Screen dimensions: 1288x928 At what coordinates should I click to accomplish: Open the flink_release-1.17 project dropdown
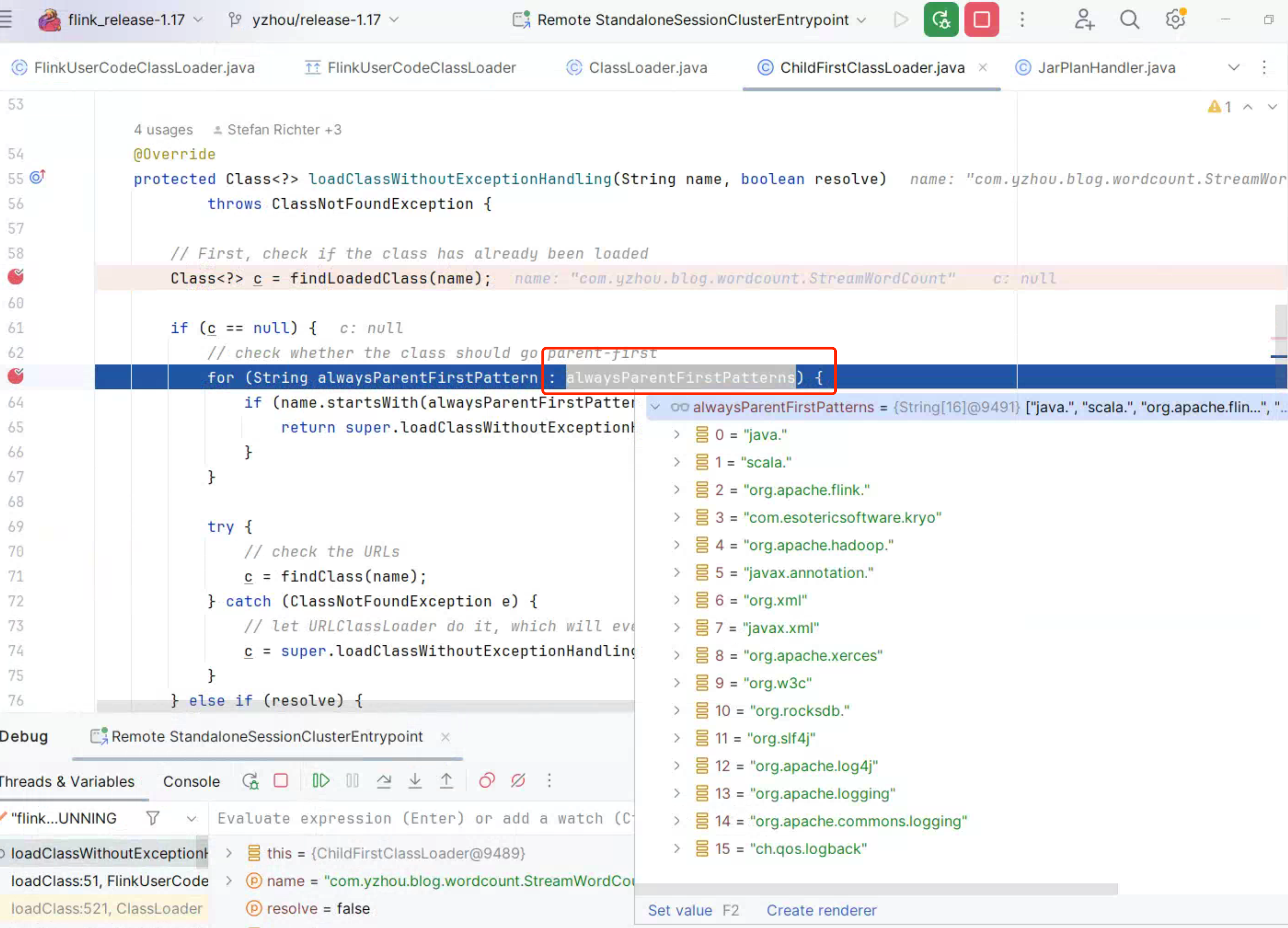click(198, 19)
